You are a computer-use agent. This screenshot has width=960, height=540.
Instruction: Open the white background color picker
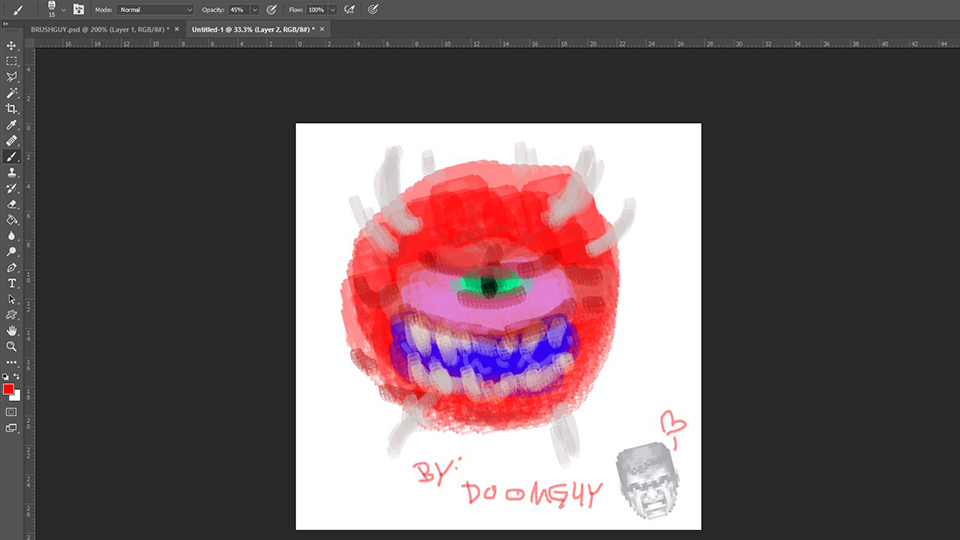pyautogui.click(x=17, y=397)
